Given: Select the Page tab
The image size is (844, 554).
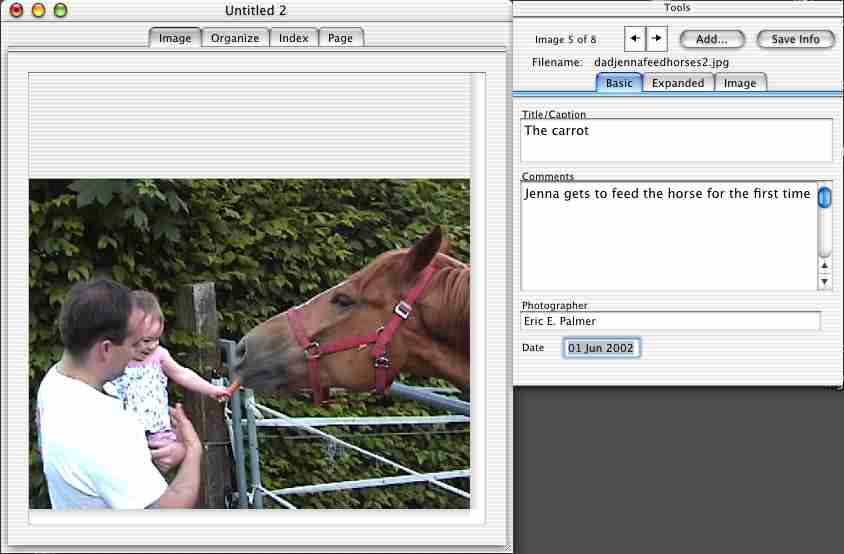Looking at the screenshot, I should click(340, 38).
